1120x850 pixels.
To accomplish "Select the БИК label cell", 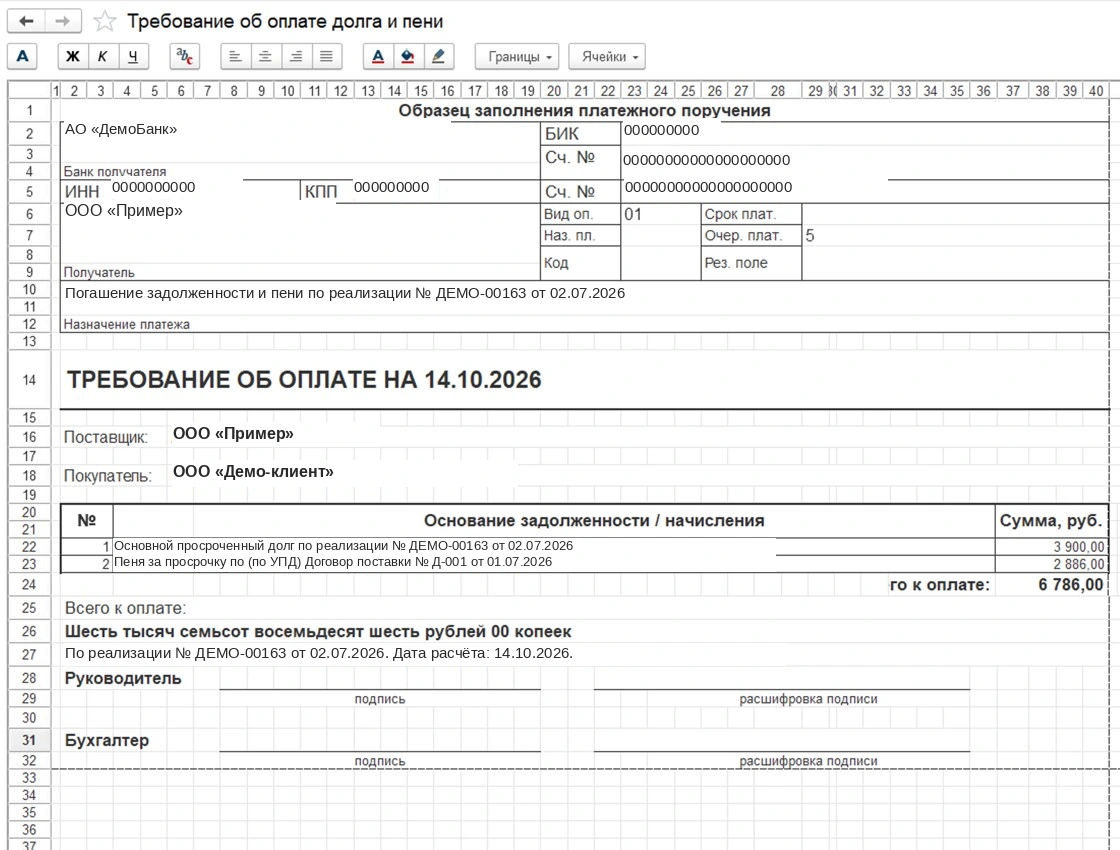I will [580, 134].
